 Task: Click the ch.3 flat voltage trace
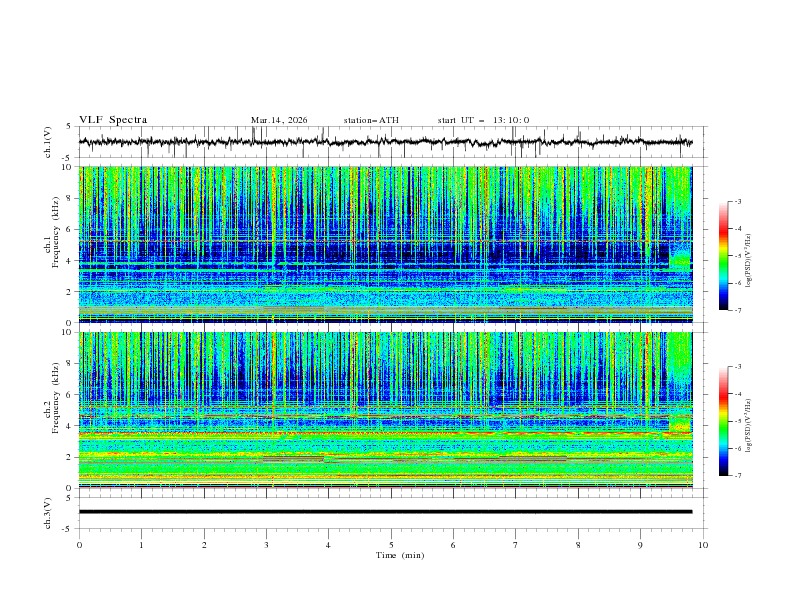[385, 512]
